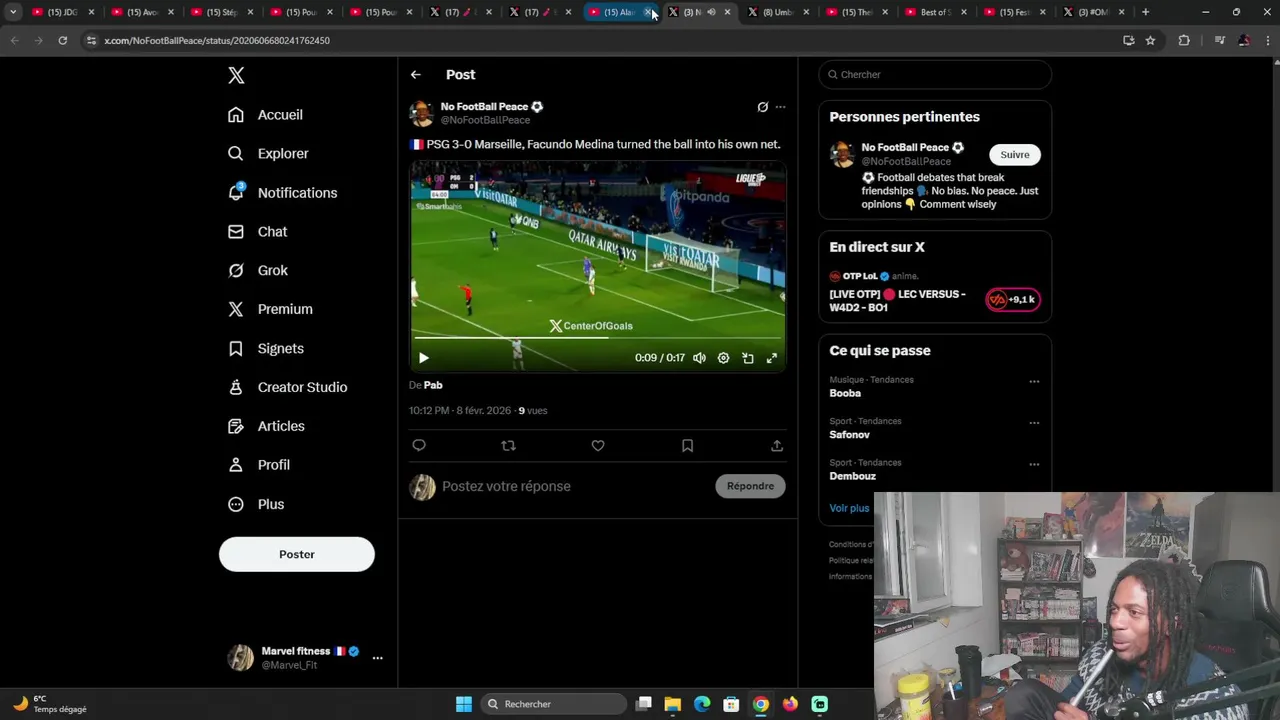Screen dimensions: 1280x720
Task: Bookmark the post
Action: 687,446
